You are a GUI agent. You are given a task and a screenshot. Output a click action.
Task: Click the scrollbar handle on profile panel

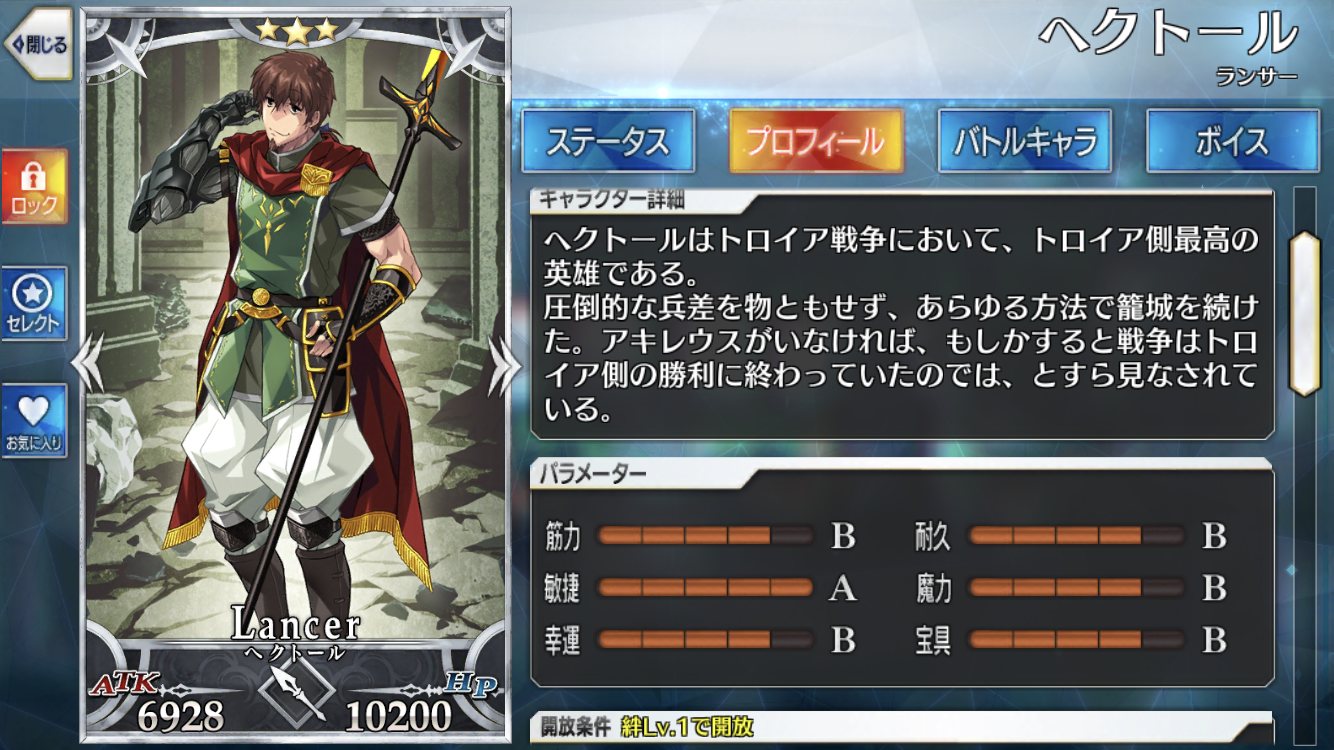(x=1304, y=313)
